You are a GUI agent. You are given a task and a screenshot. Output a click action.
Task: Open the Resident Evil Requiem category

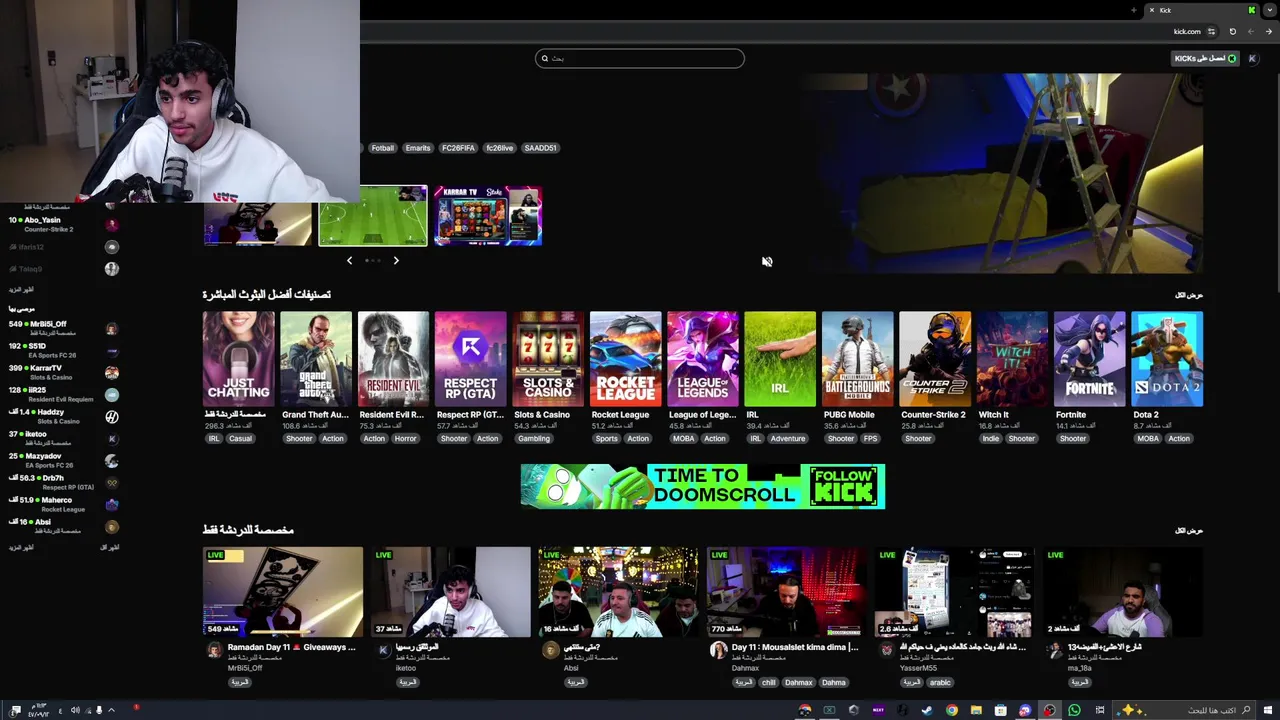pyautogui.click(x=393, y=359)
